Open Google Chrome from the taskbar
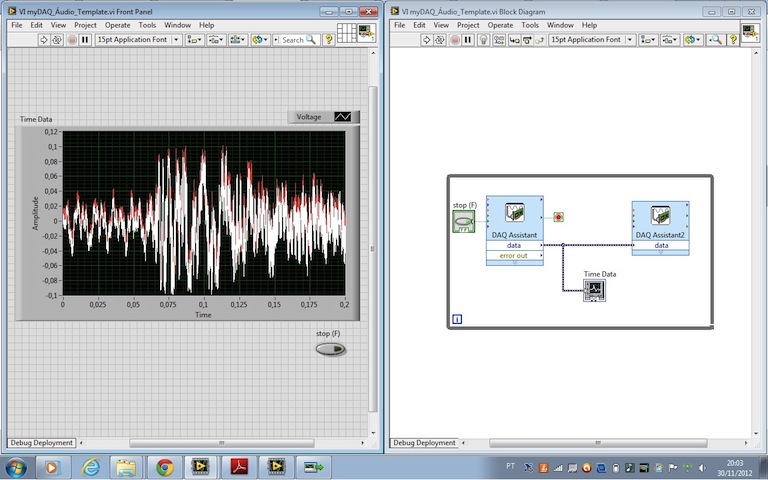 [164, 467]
